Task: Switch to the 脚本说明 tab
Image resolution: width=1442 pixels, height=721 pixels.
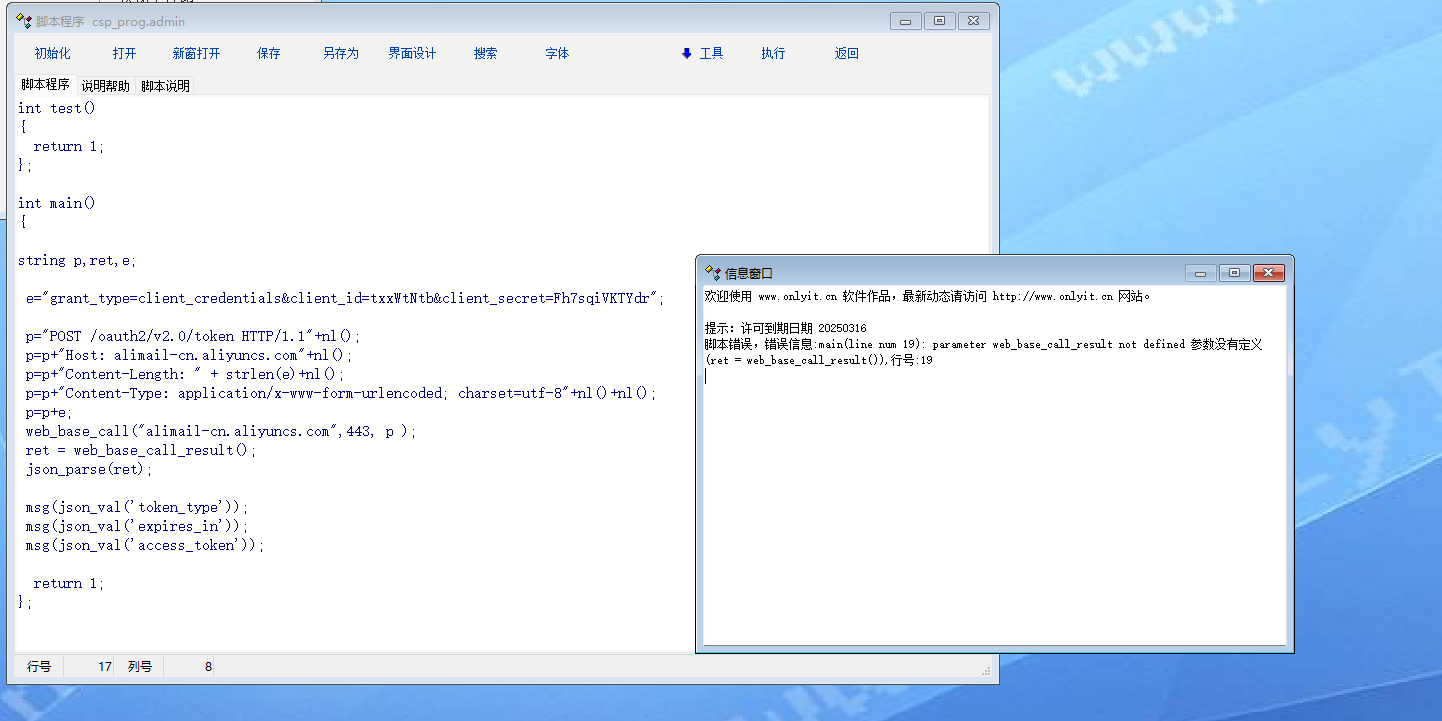Action: coord(165,86)
